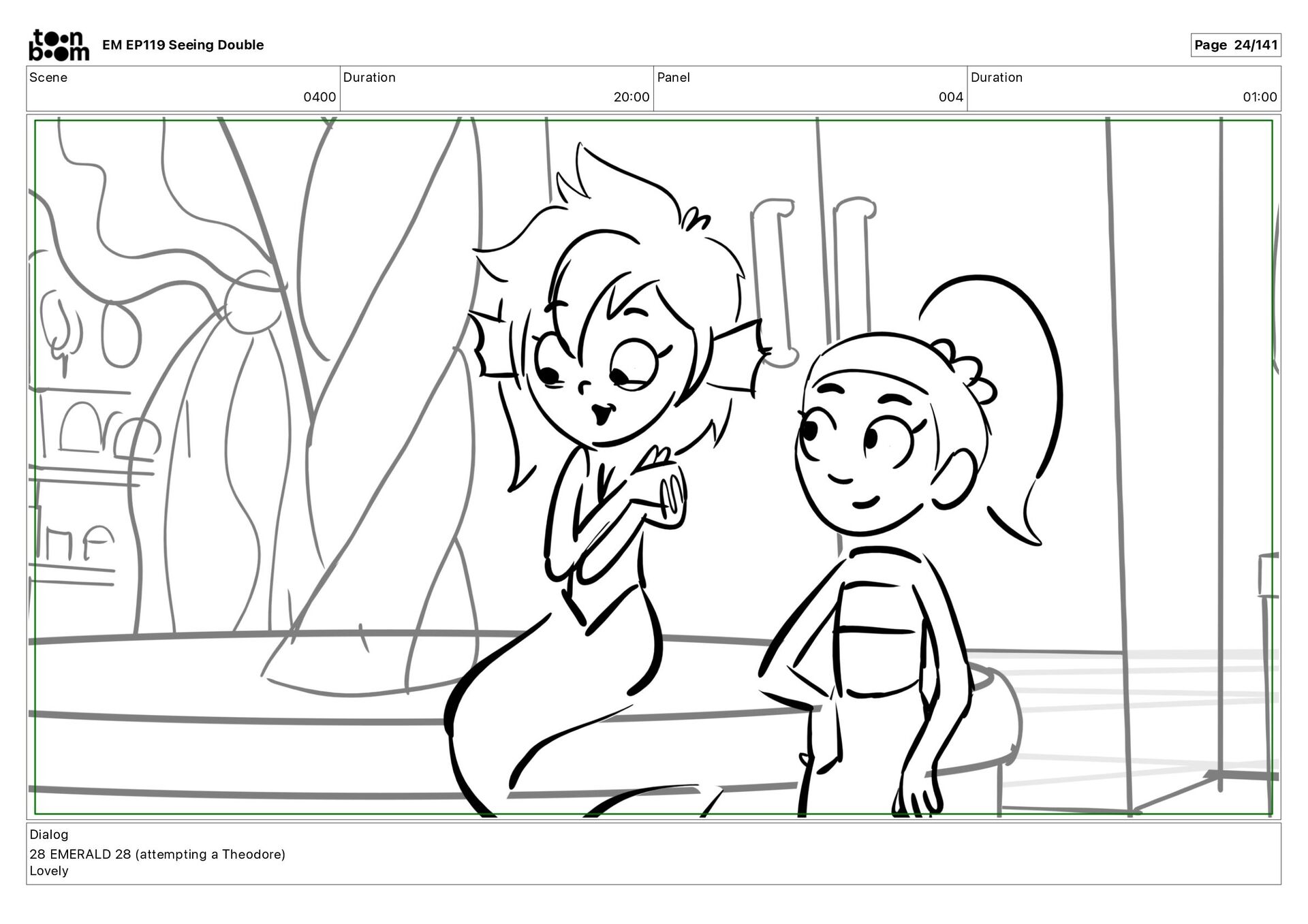
Task: Click the Panel header label
Action: click(x=673, y=78)
